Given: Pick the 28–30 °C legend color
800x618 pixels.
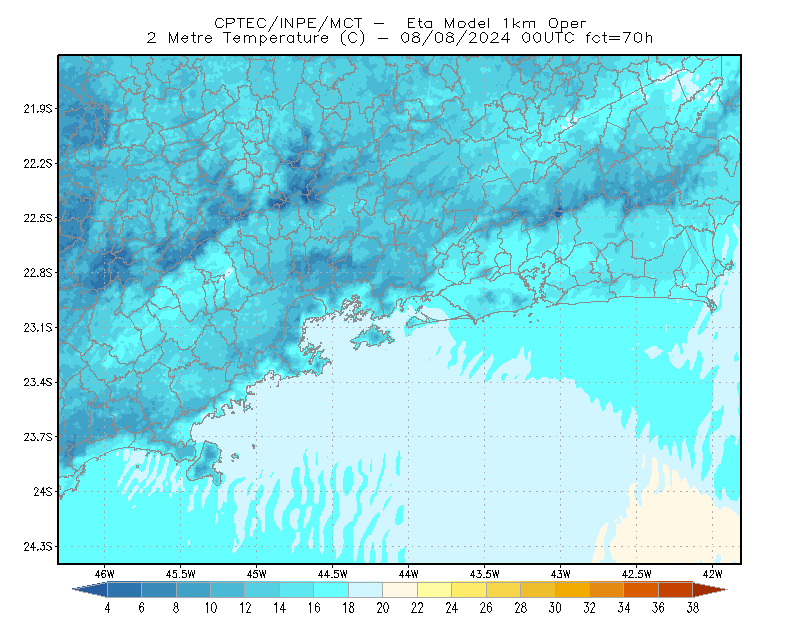Looking at the screenshot, I should pos(538,590).
